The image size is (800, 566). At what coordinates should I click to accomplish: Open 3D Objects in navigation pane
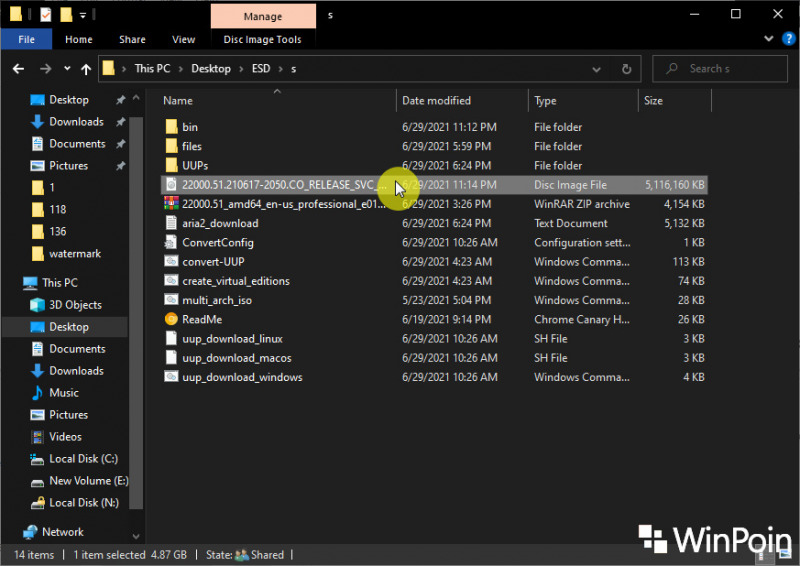pyautogui.click(x=75, y=305)
